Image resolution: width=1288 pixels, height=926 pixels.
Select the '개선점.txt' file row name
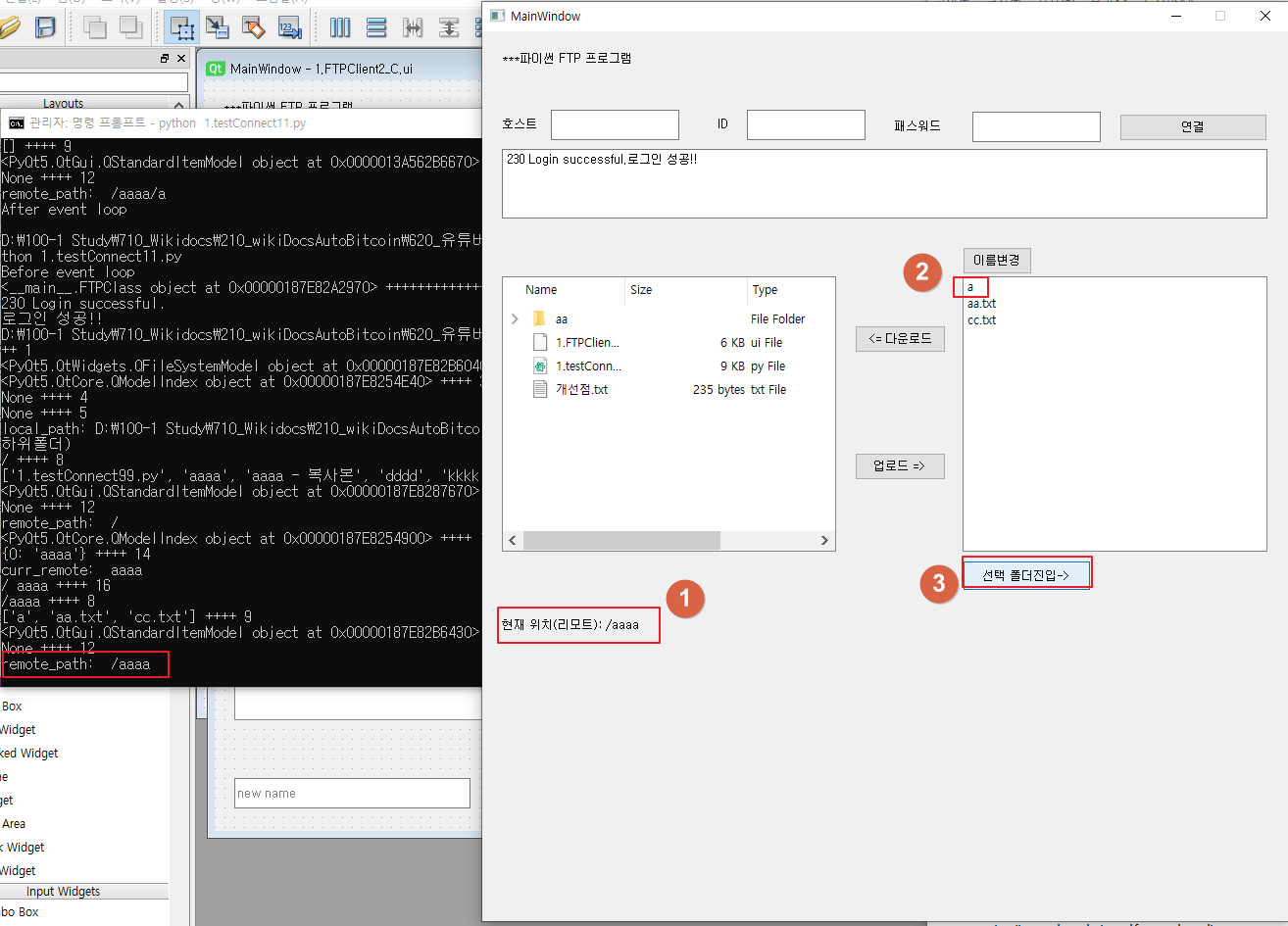582,390
